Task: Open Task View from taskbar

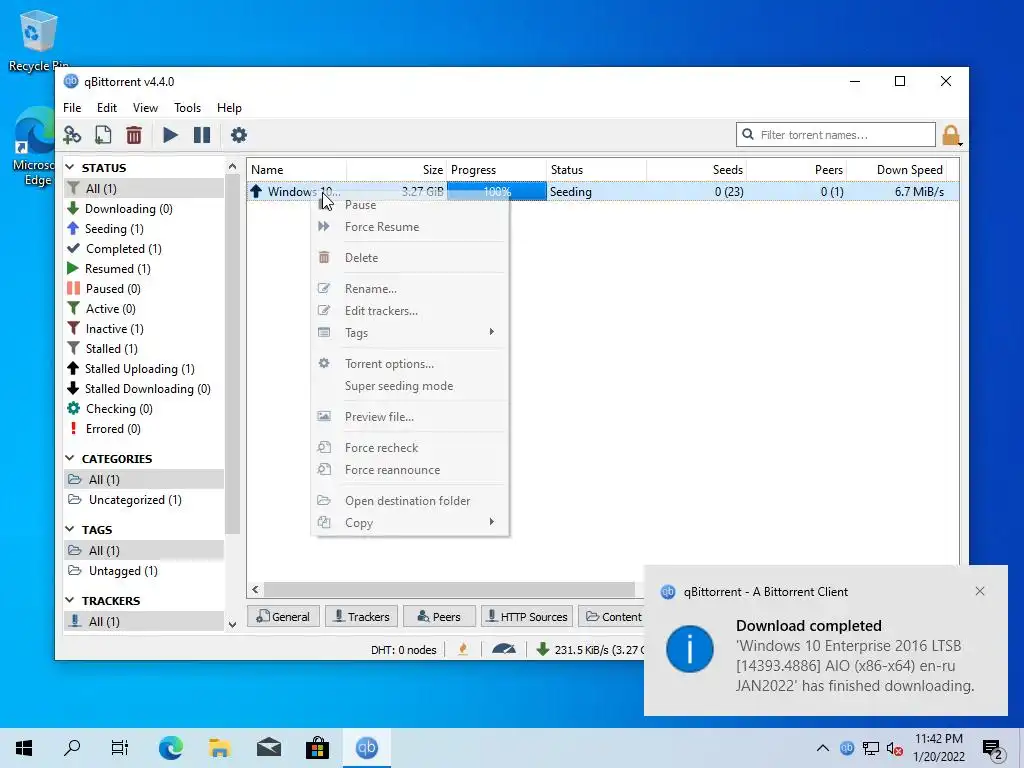Action: coord(120,748)
